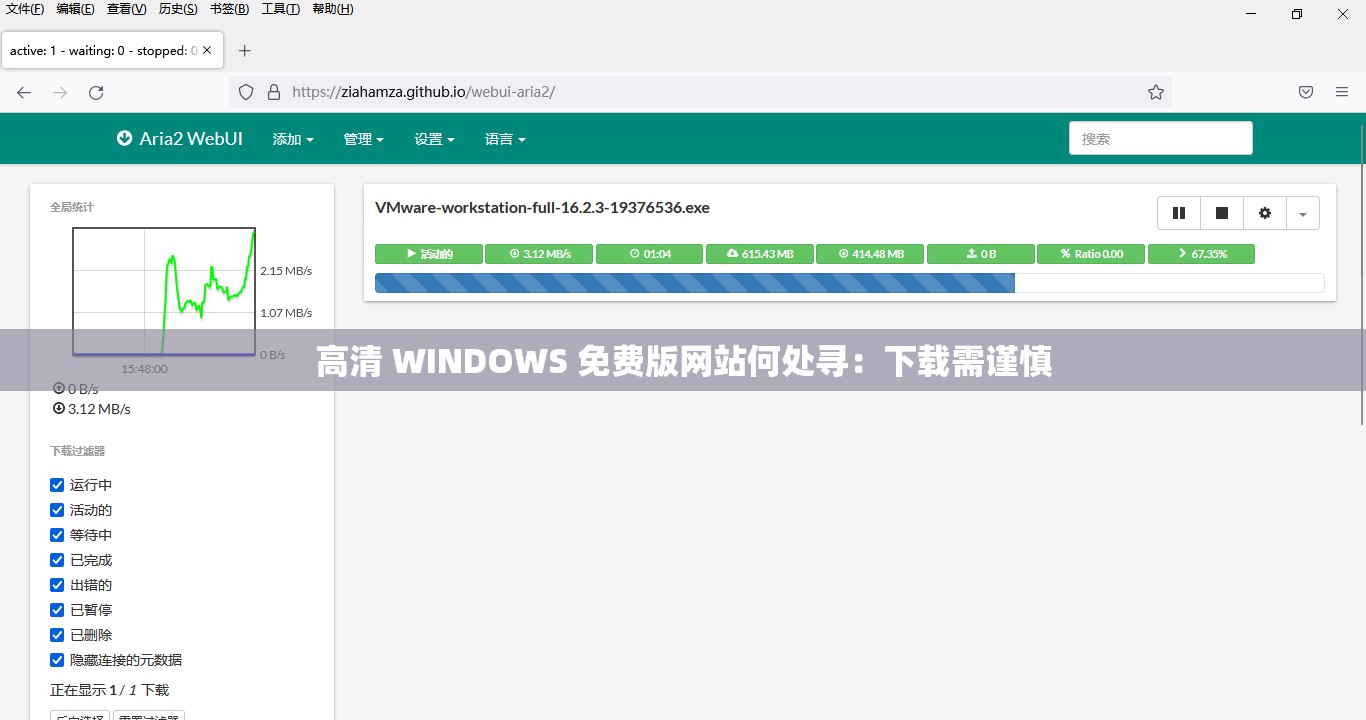Screen dimensions: 1366x720
Task: Open the 文件(F) menu
Action: [25, 9]
